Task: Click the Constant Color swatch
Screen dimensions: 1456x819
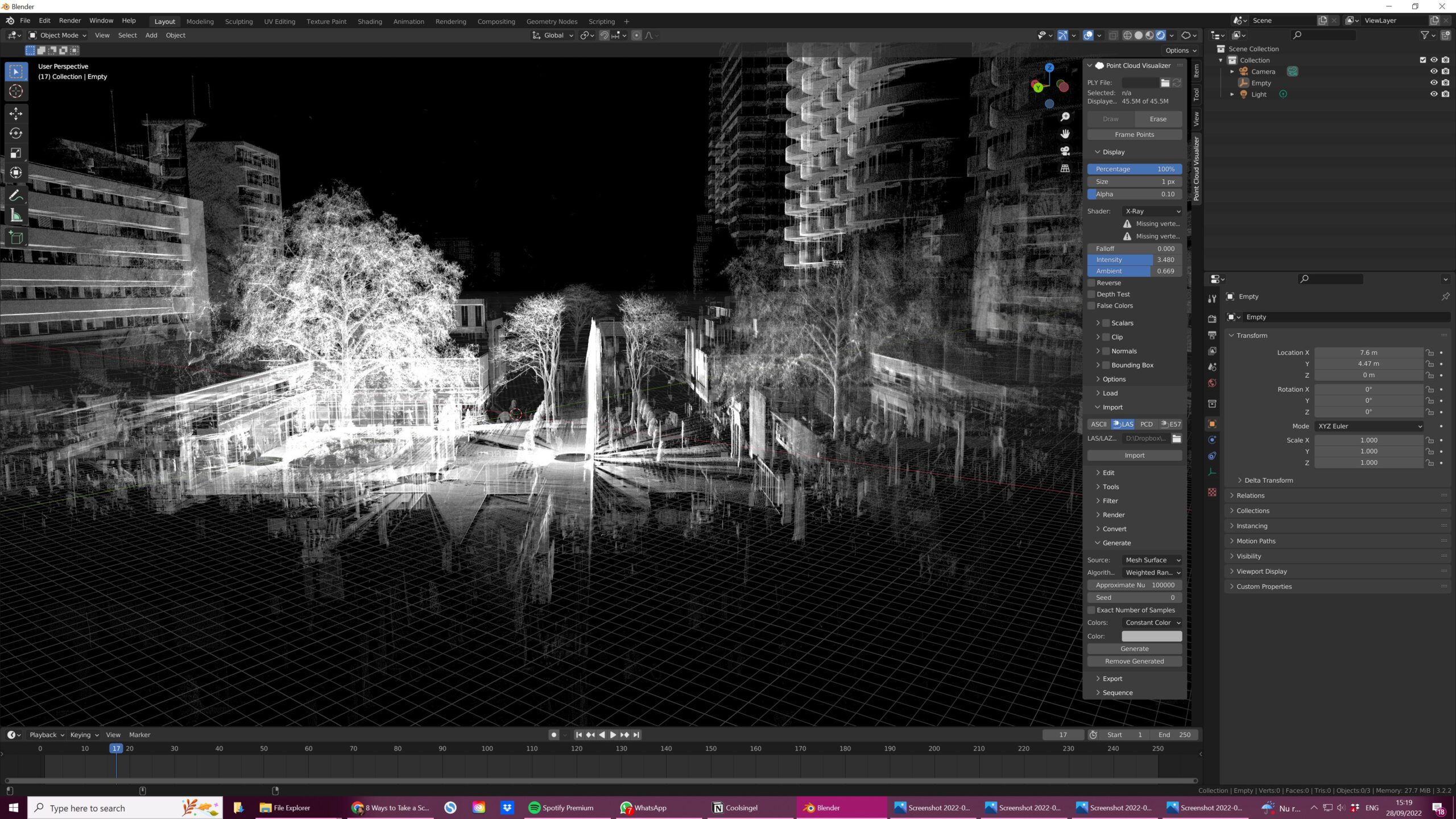Action: (x=1152, y=636)
